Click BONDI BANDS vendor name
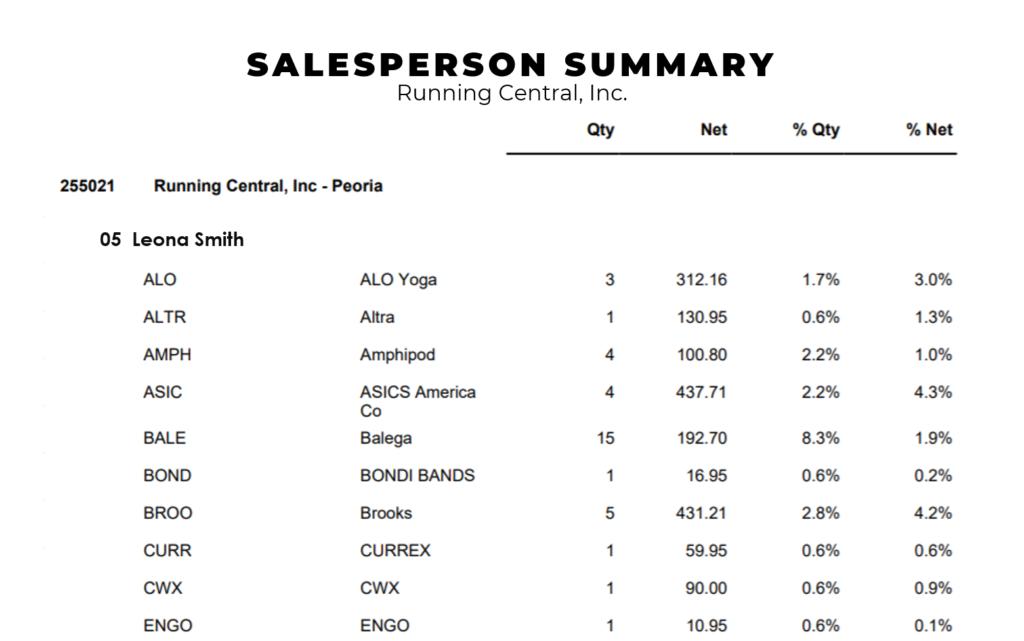1024x641 pixels. [x=417, y=475]
